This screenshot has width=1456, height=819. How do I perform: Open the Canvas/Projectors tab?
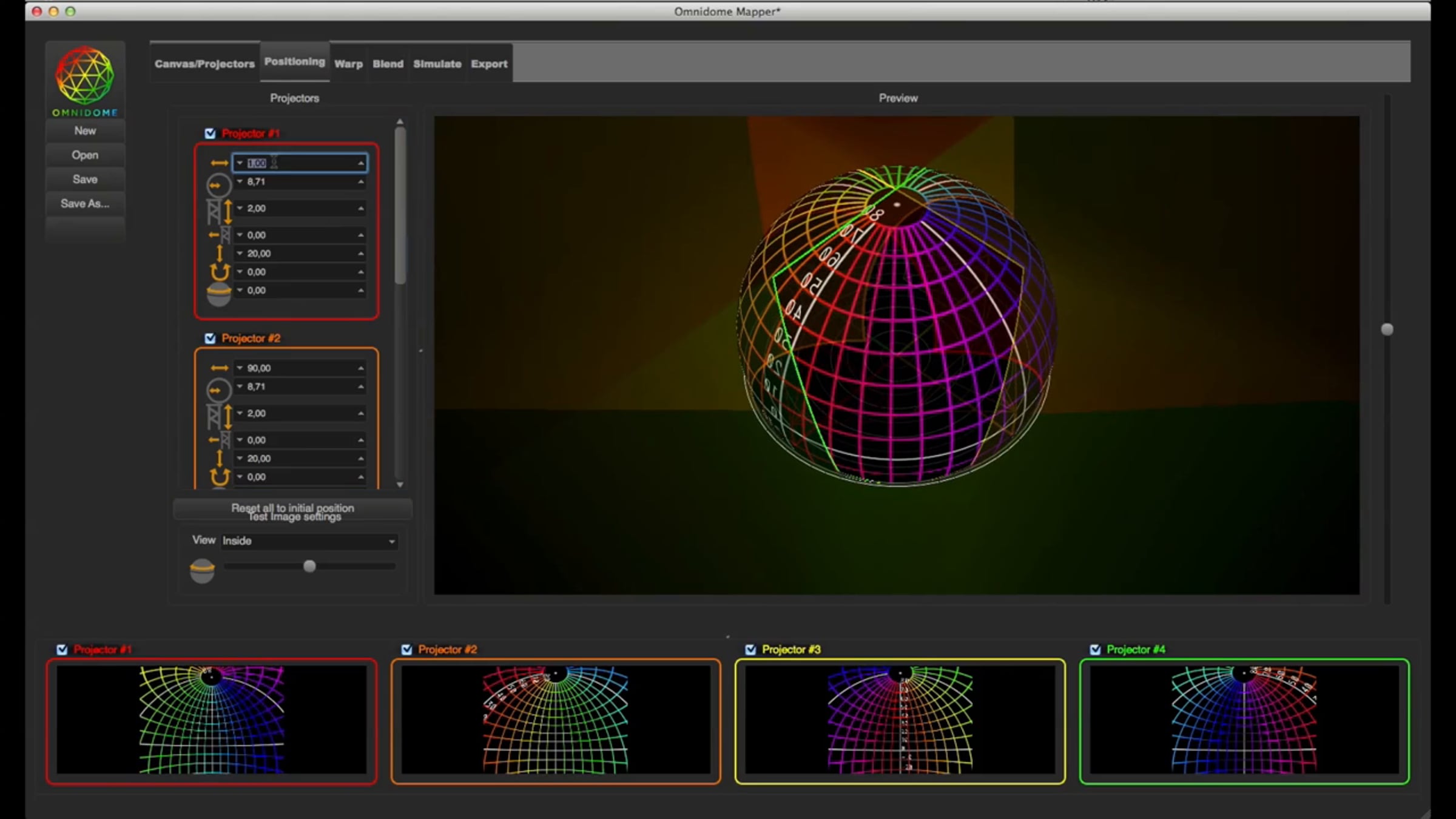point(204,64)
